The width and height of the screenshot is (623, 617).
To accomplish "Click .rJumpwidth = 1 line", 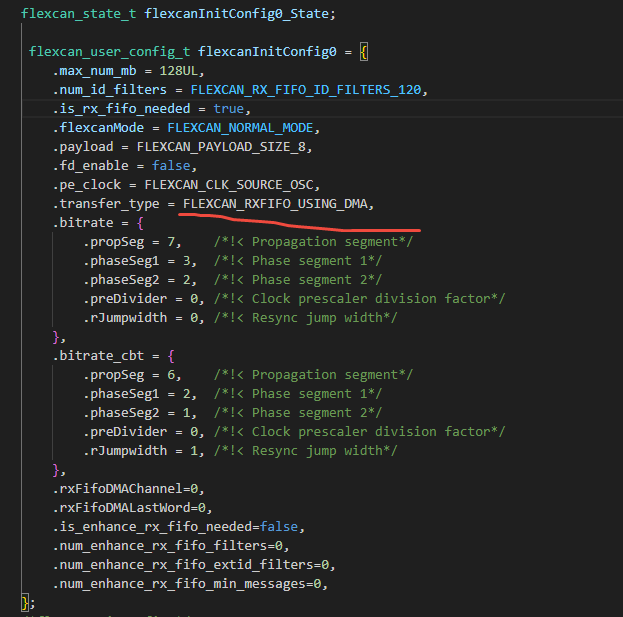I will click(144, 451).
